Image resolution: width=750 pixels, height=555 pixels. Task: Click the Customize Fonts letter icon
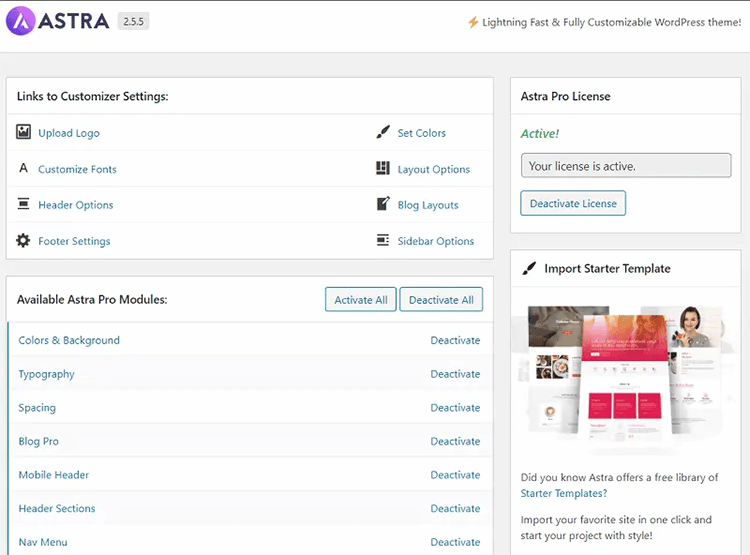tap(24, 168)
